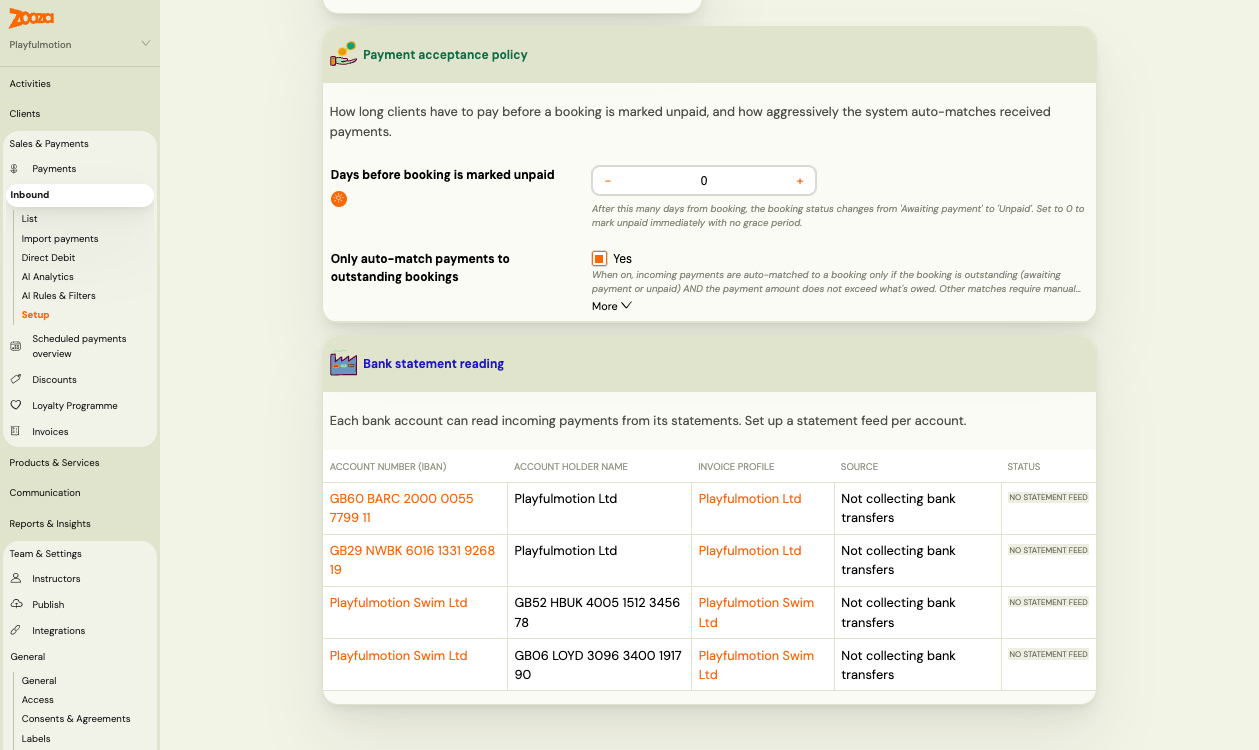Viewport: 1259px width, 750px height.
Task: Select the GB52 HBUK 4005 1512 3456 78 cell
Action: click(x=597, y=612)
